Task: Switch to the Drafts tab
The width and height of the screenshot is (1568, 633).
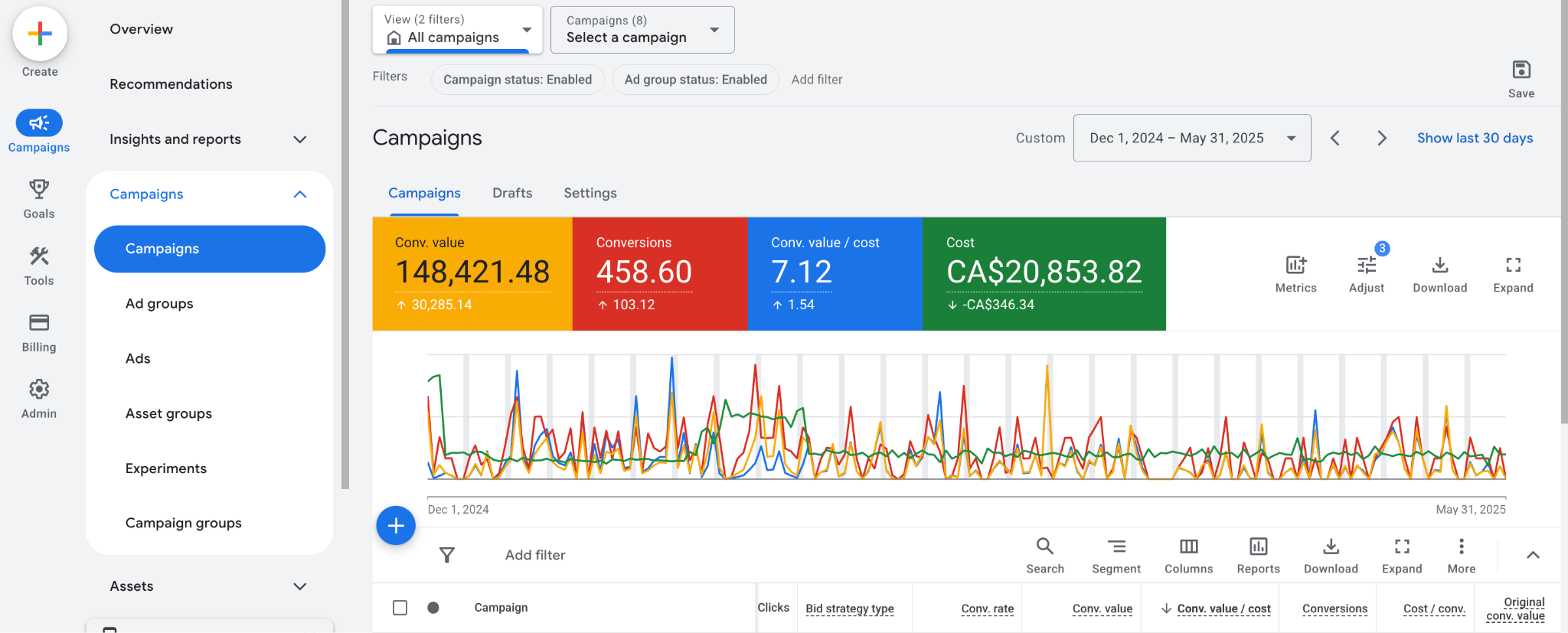Action: (x=512, y=193)
